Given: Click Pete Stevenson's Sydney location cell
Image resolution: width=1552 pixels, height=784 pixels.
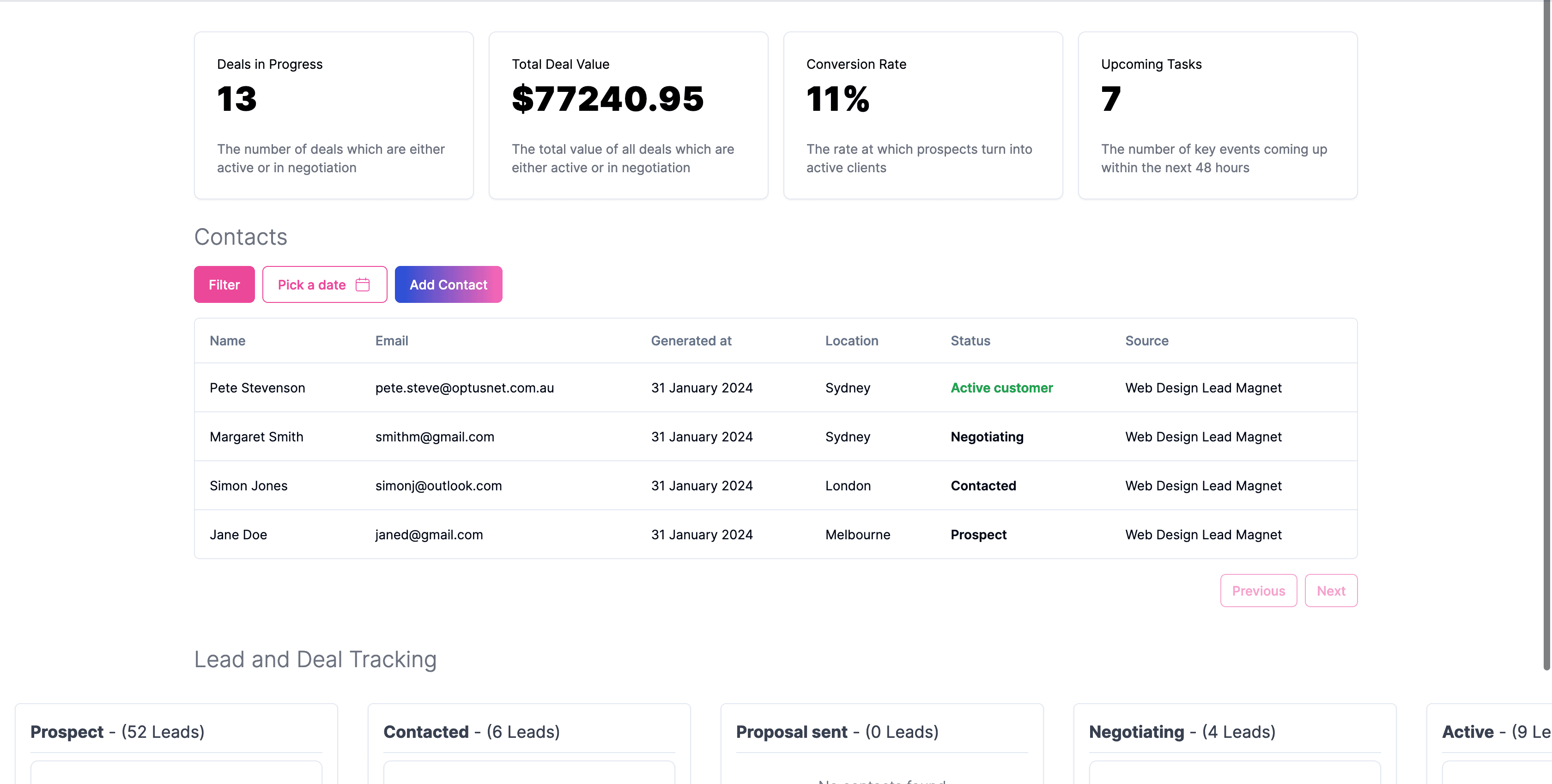Looking at the screenshot, I should [848, 388].
